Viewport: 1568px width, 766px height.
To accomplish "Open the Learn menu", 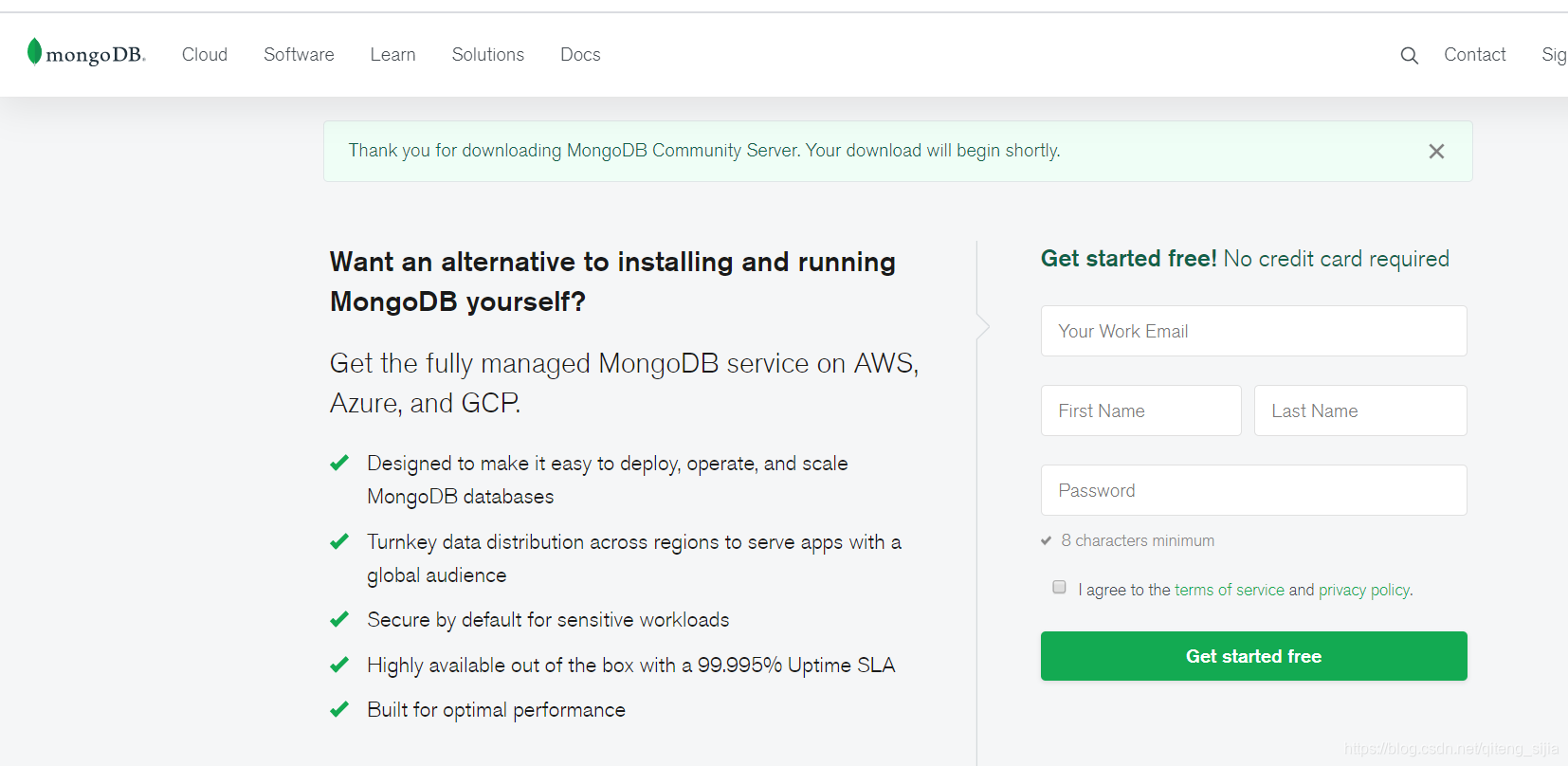I will pyautogui.click(x=392, y=55).
